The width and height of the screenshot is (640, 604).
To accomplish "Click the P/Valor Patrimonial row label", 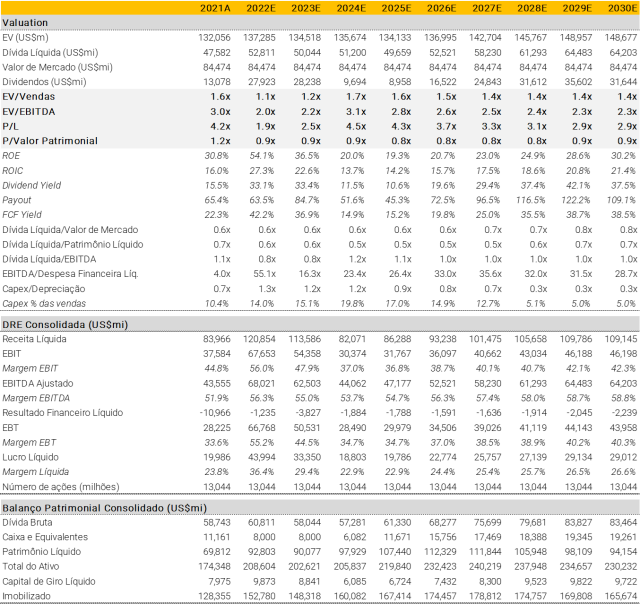I will (x=50, y=141).
